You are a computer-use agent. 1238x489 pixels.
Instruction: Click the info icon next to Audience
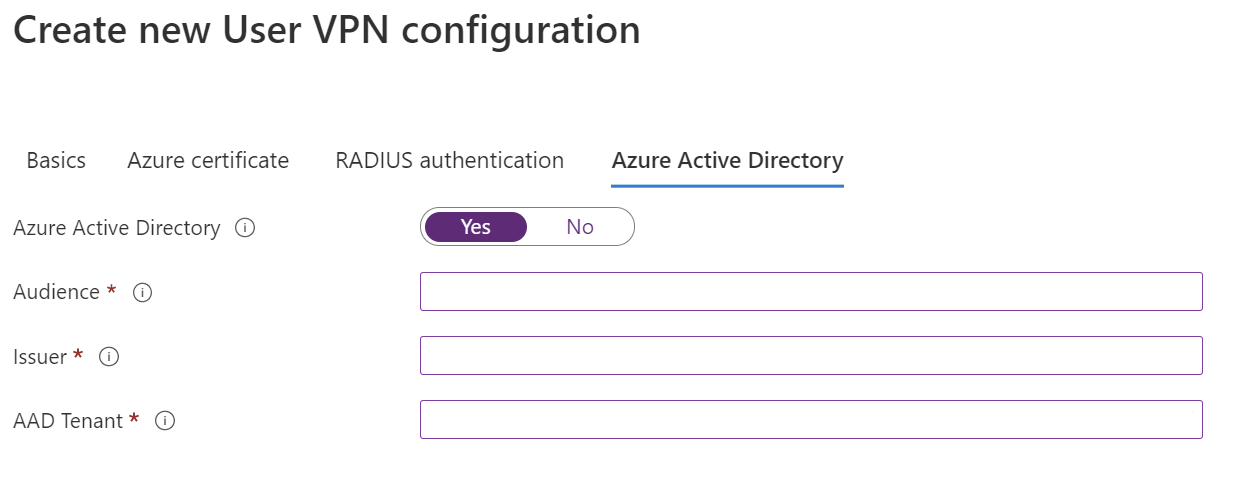pos(142,292)
